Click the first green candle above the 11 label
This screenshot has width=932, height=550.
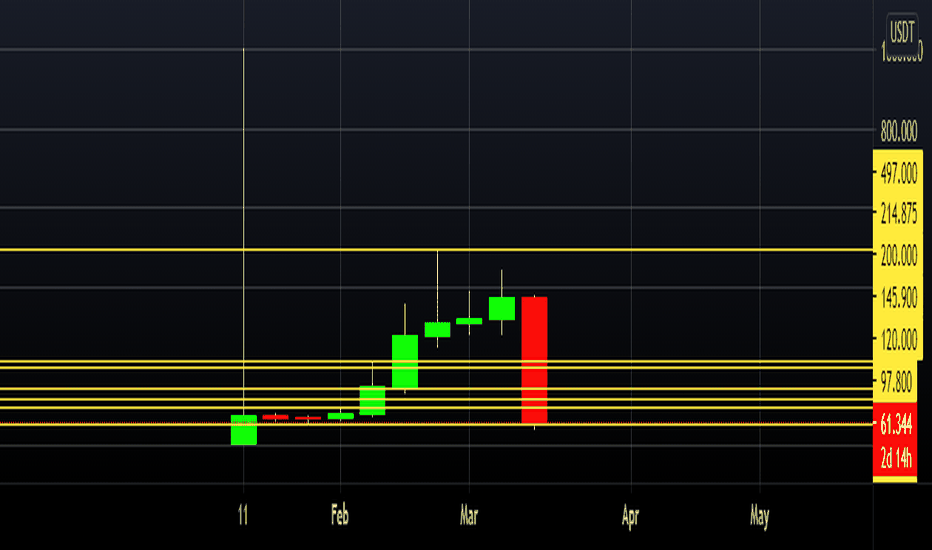(244, 430)
